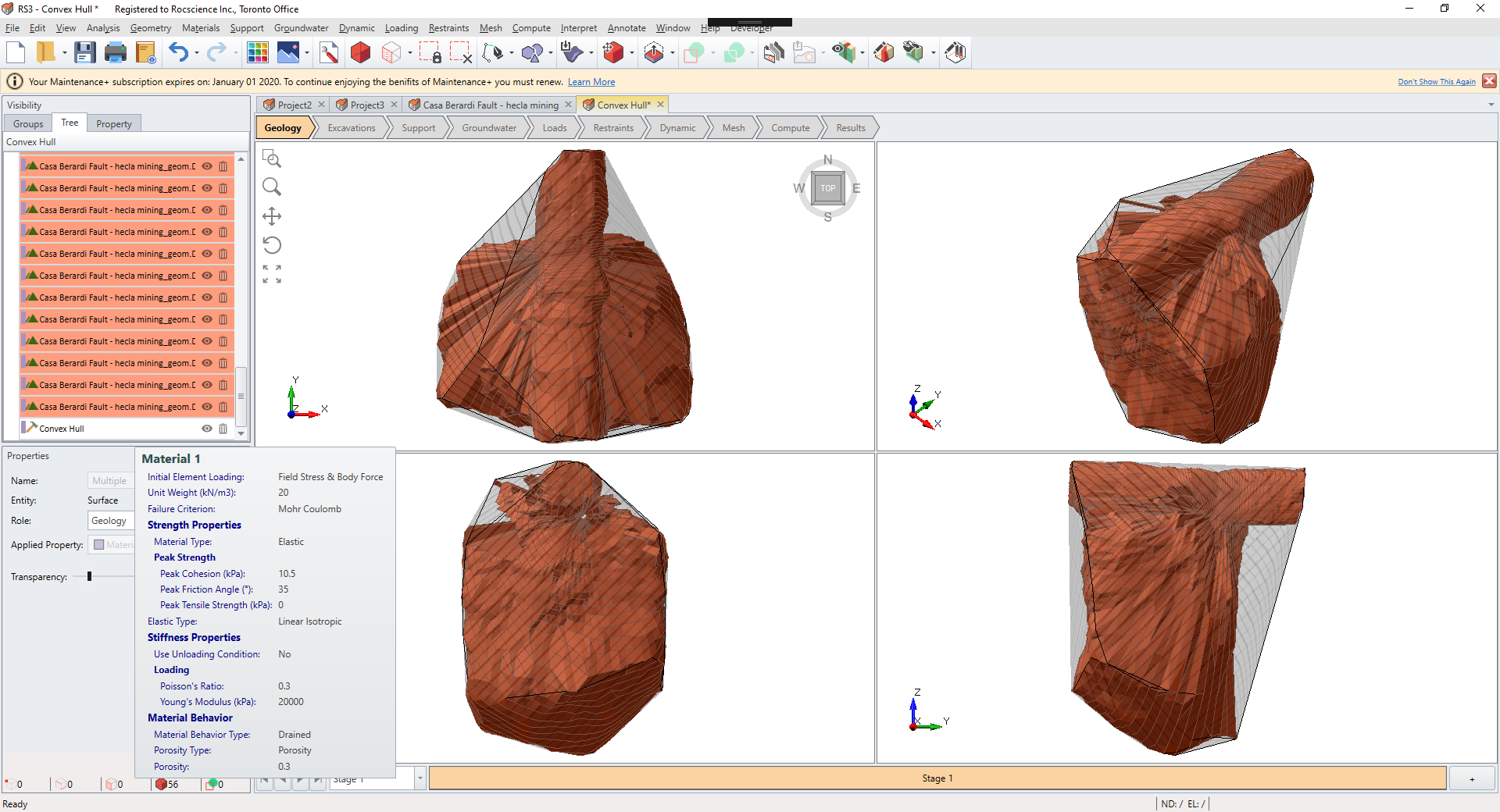1500x812 pixels.
Task: Open the red 3D geometry primitive tool
Action: tap(359, 52)
